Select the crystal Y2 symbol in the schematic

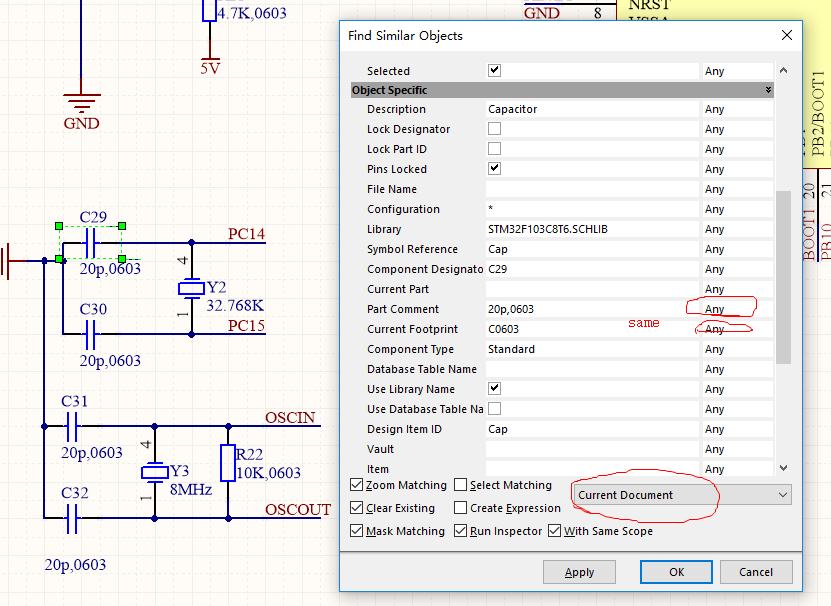click(x=191, y=288)
